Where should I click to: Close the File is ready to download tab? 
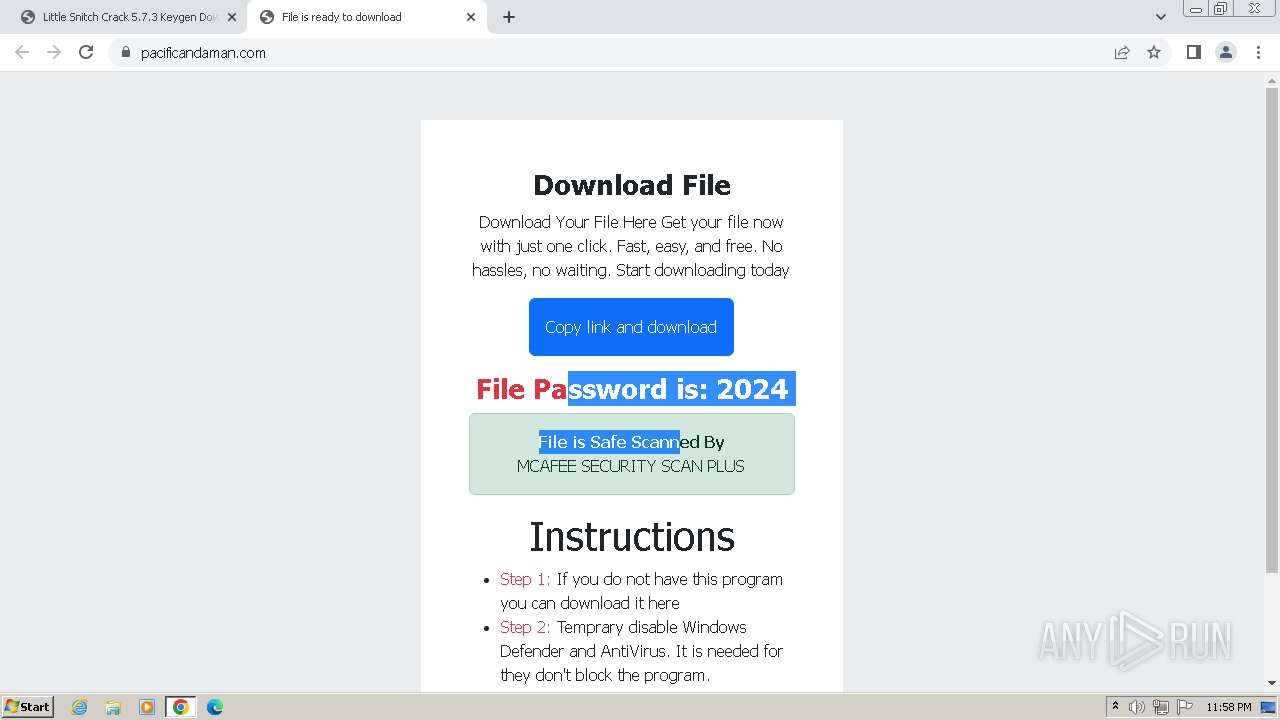tap(471, 17)
